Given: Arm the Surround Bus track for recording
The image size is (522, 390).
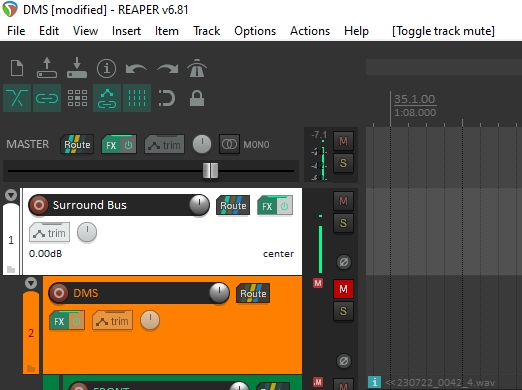Looking at the screenshot, I should point(39,205).
